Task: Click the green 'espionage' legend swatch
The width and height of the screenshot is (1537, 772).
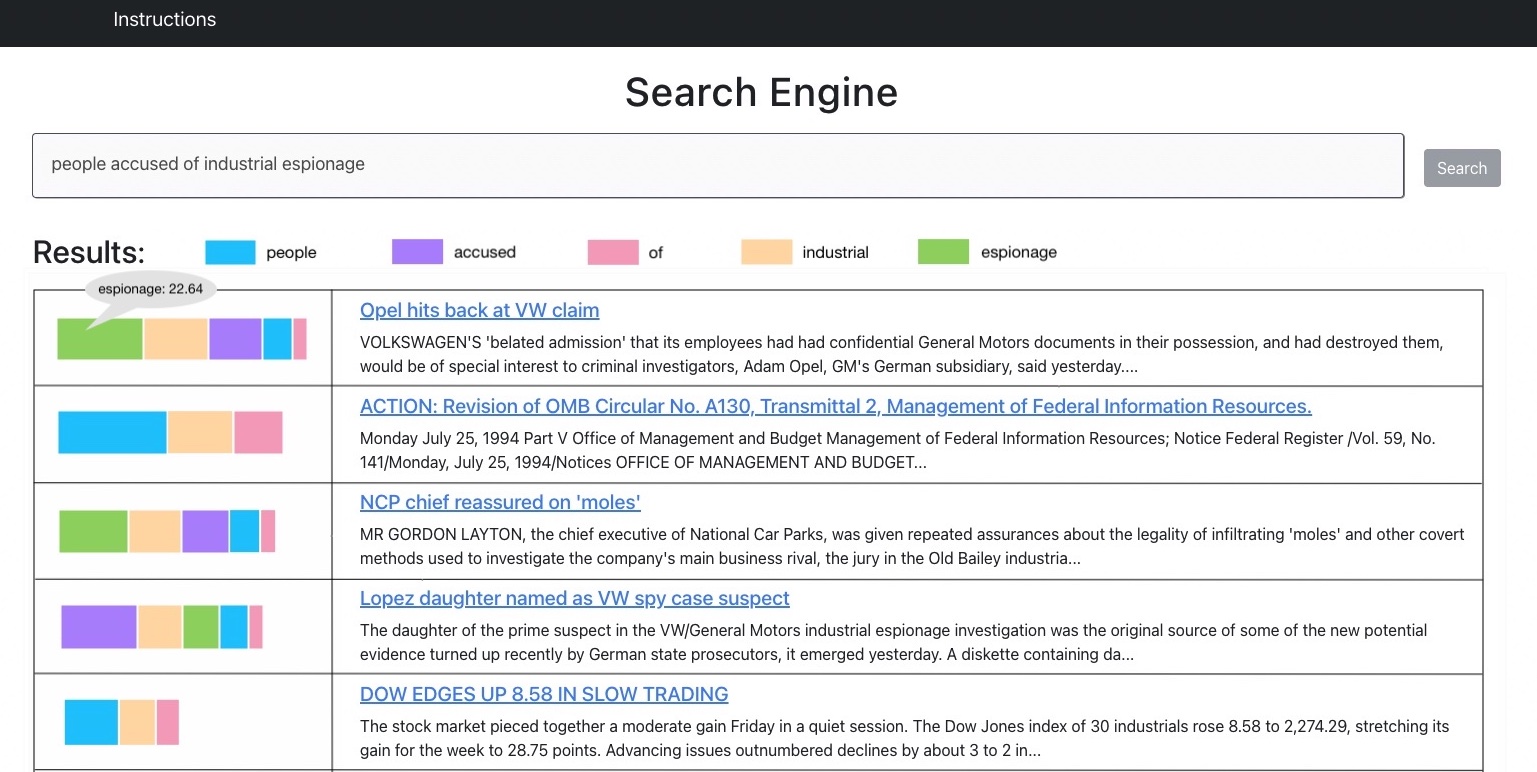Action: (943, 252)
